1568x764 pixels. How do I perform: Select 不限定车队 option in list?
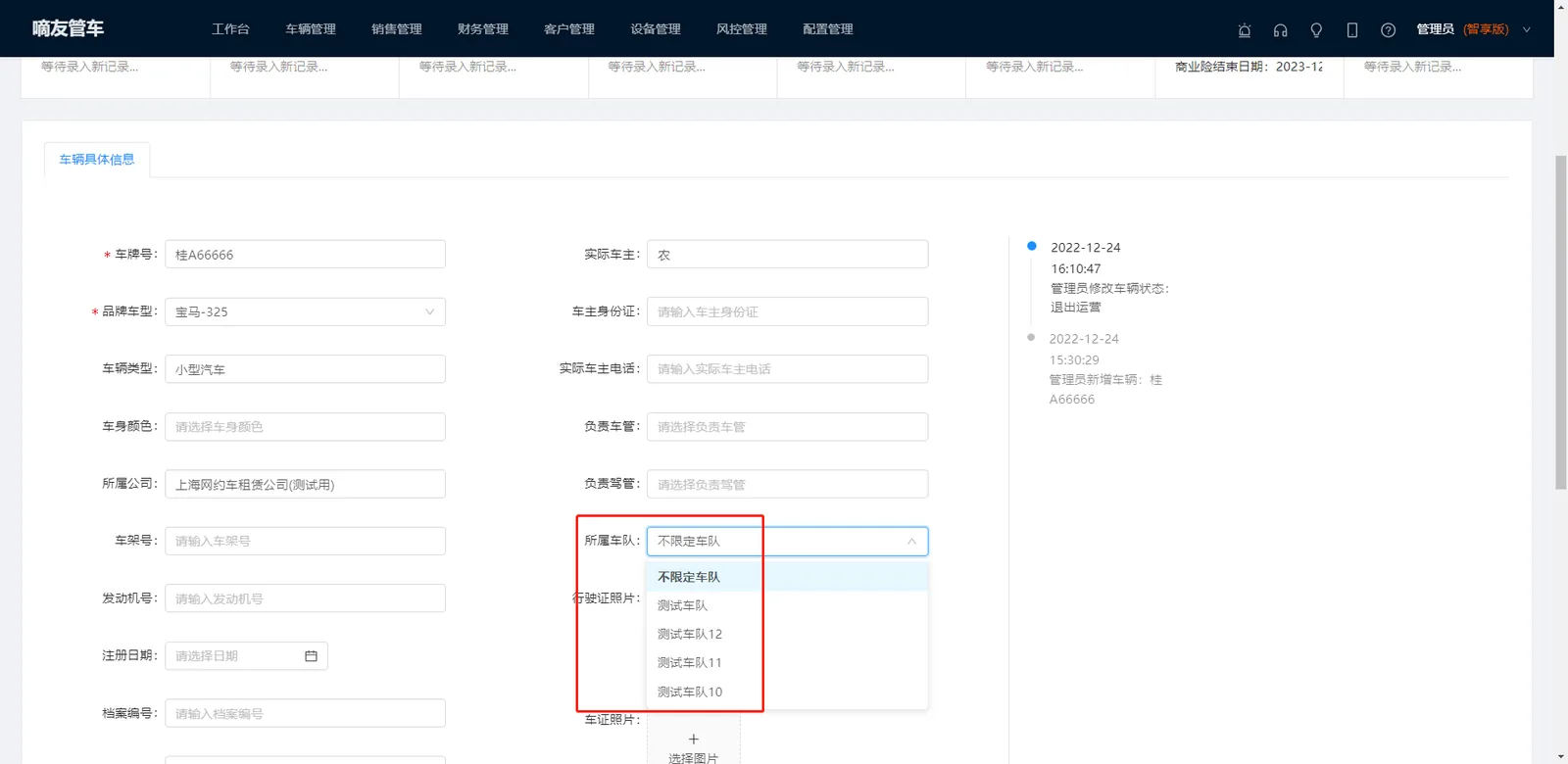pyautogui.click(x=787, y=577)
